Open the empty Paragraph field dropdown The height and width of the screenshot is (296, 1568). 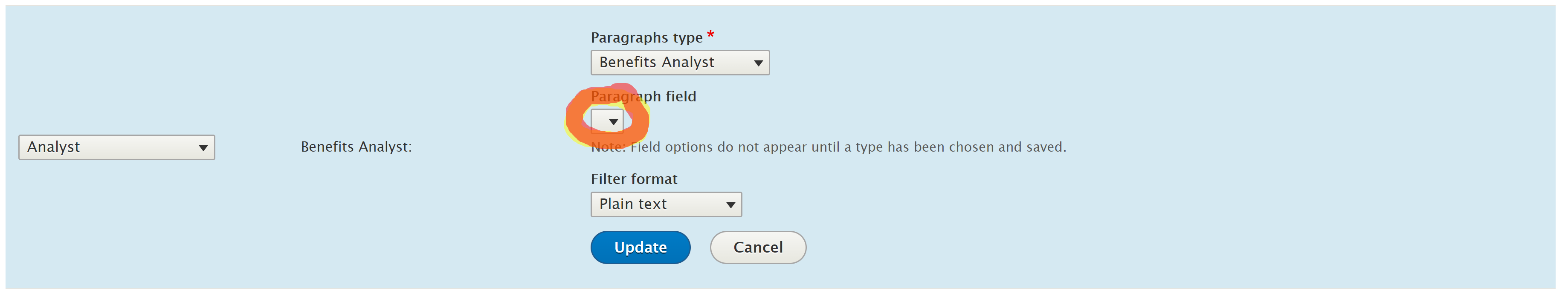(x=608, y=121)
